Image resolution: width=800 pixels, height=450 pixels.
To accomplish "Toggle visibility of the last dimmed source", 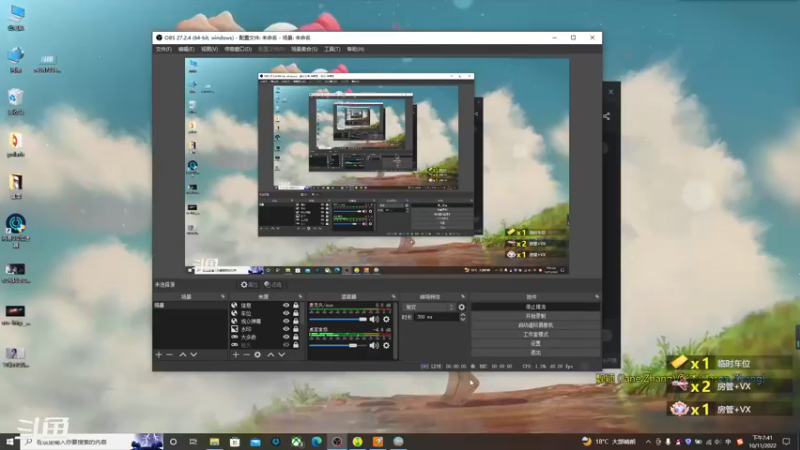I will [x=286, y=345].
